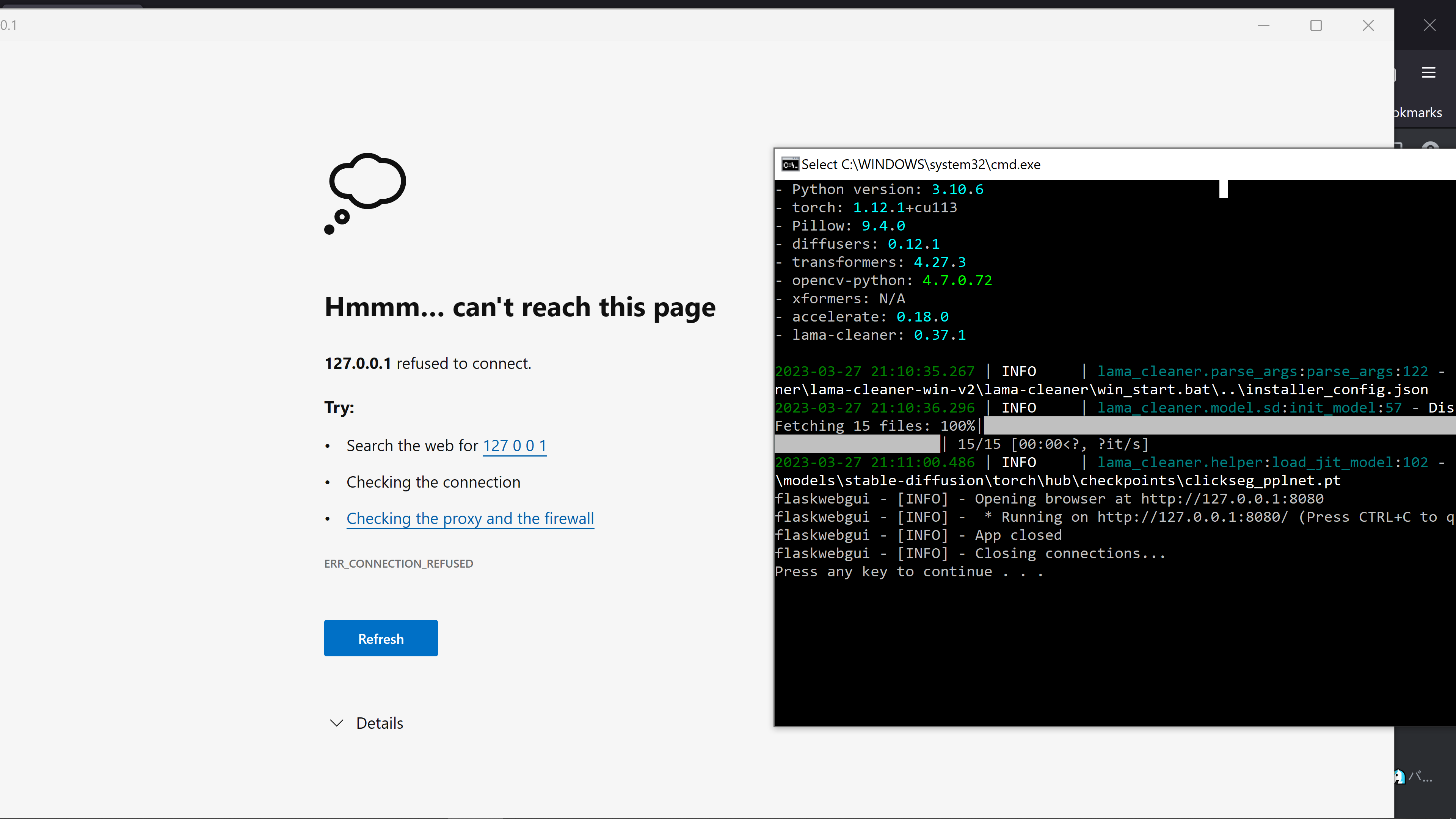1456x819 pixels.
Task: Minimize the error page window
Action: point(1264,25)
